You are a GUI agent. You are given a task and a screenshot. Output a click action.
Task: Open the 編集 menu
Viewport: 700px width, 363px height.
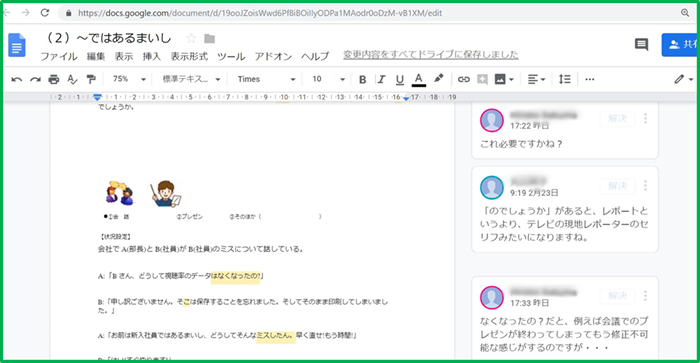click(96, 56)
